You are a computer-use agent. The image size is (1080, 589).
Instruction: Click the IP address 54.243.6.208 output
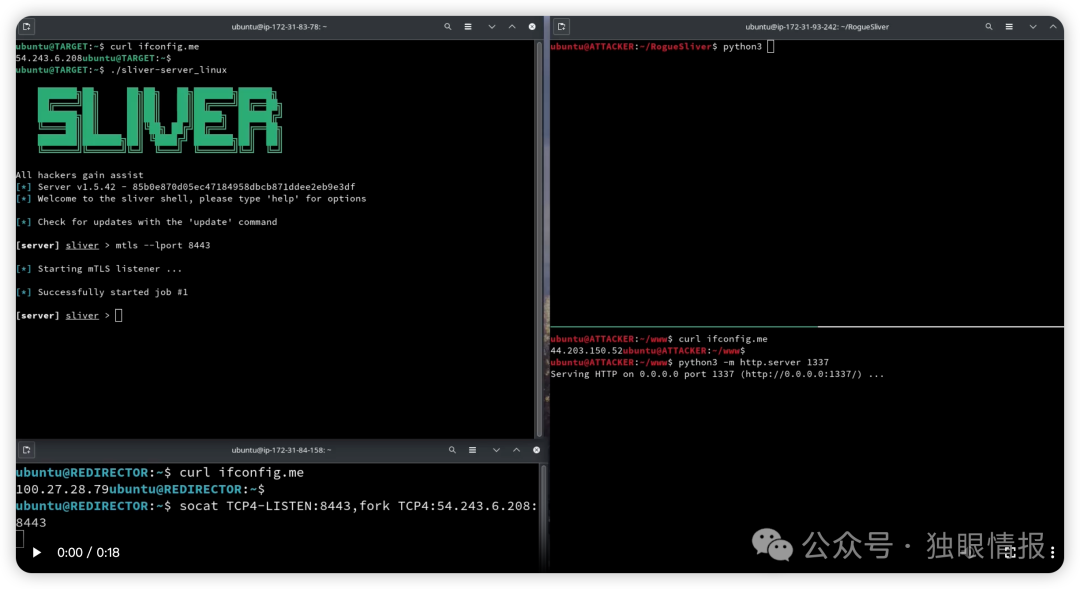pos(49,58)
